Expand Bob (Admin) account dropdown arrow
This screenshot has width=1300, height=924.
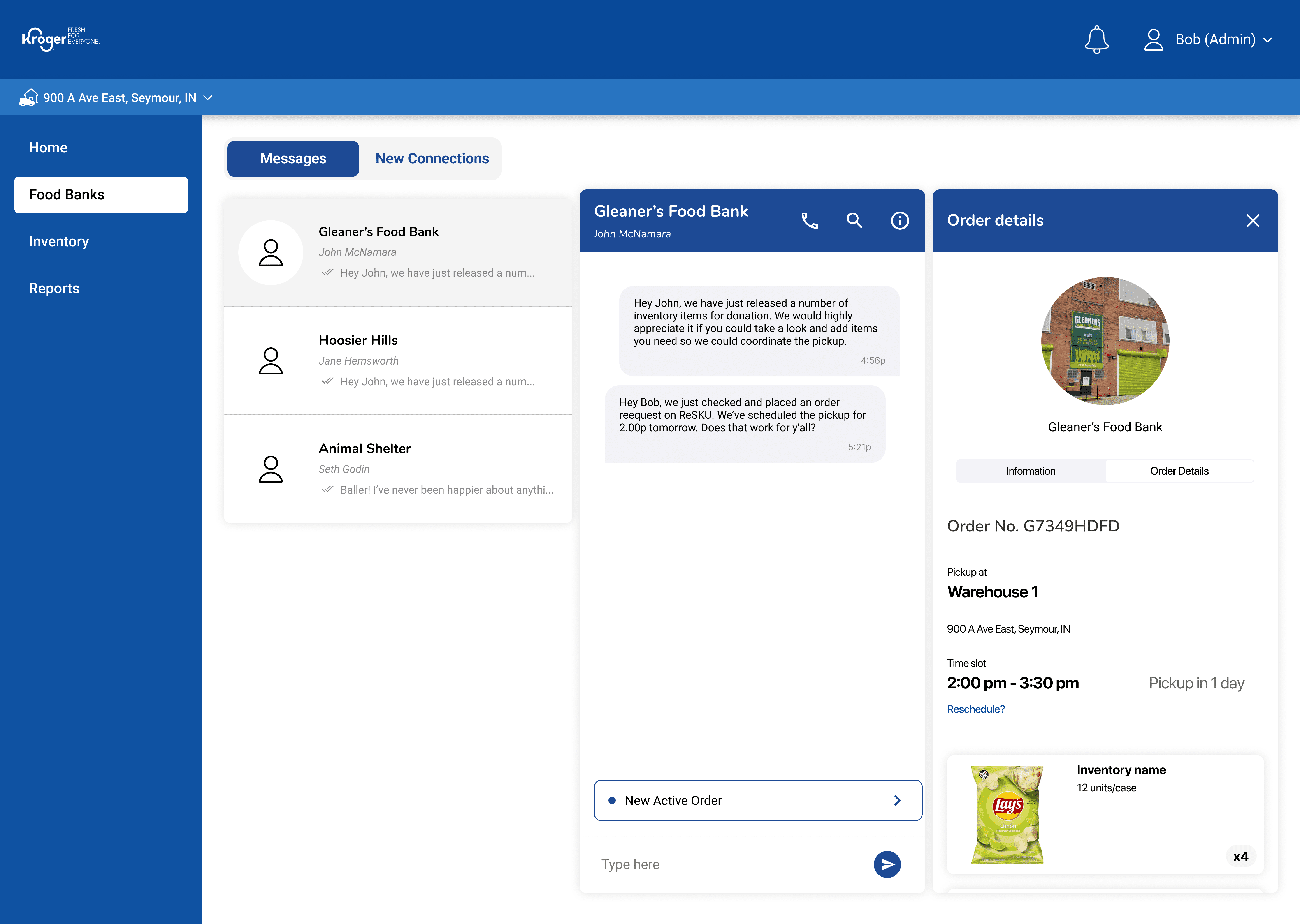coord(1267,40)
